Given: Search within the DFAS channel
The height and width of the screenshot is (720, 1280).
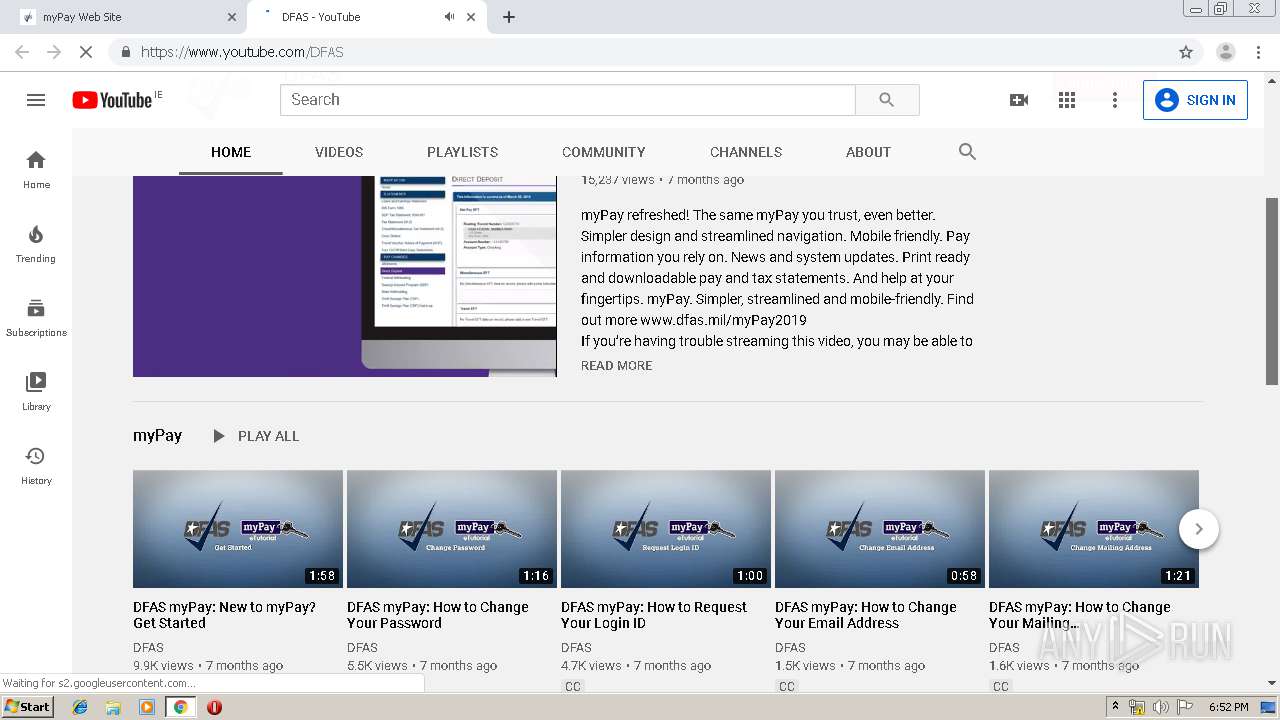Looking at the screenshot, I should pos(967,152).
